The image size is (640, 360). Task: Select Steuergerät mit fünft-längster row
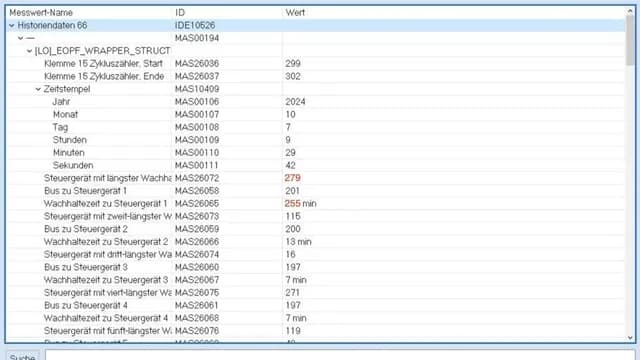click(x=316, y=331)
